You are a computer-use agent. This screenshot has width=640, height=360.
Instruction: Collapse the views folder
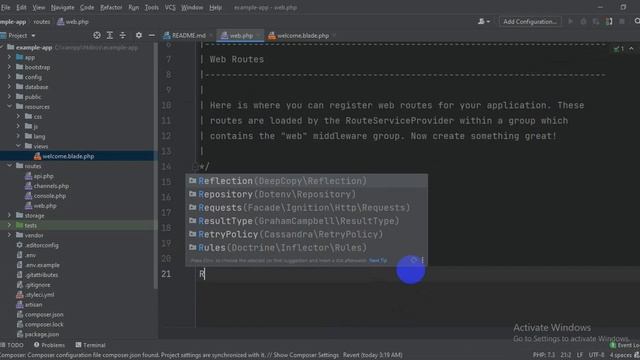point(18,146)
